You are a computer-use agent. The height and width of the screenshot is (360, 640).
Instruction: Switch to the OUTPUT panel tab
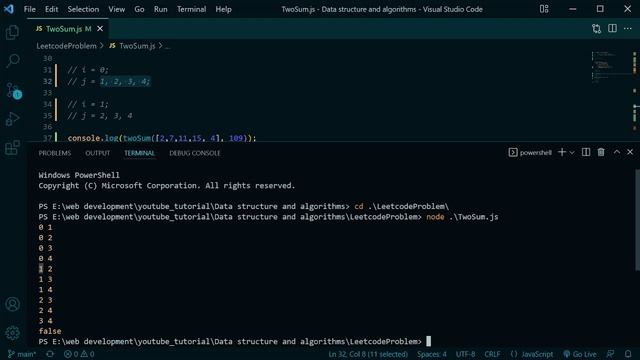[98, 153]
